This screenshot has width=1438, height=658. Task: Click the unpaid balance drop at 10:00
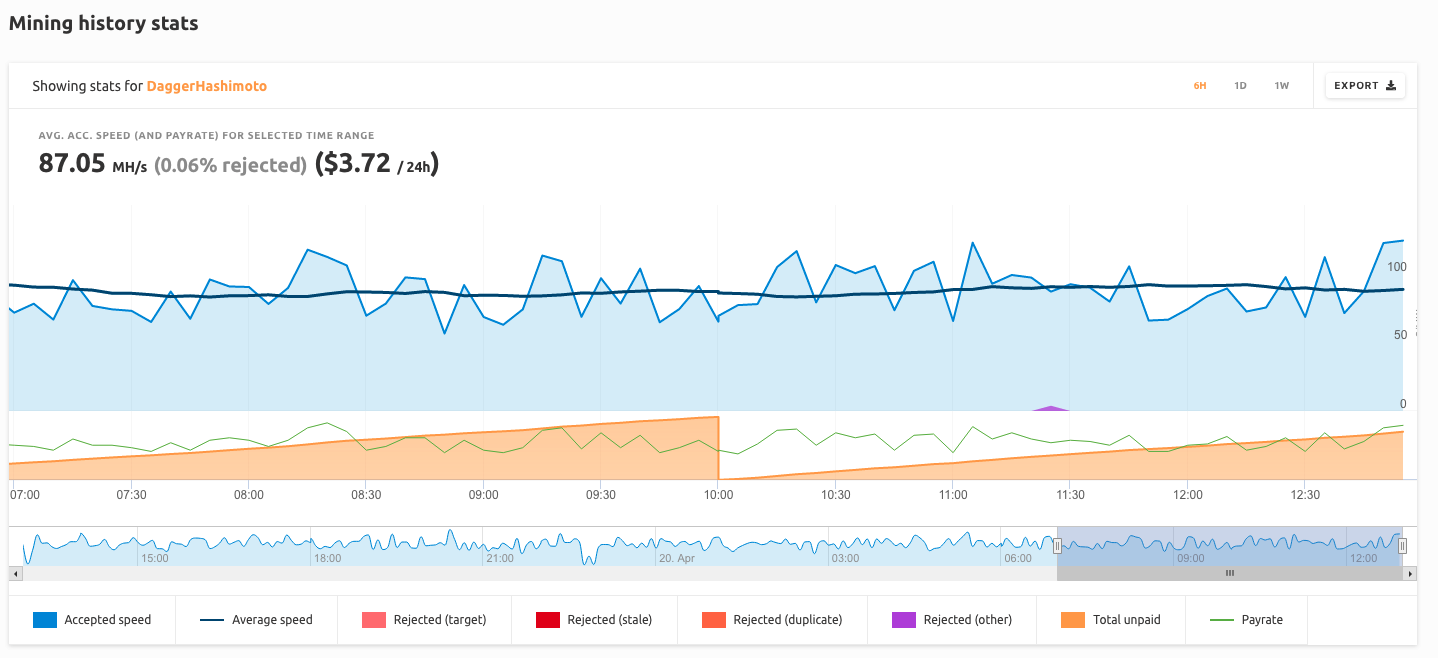(719, 448)
